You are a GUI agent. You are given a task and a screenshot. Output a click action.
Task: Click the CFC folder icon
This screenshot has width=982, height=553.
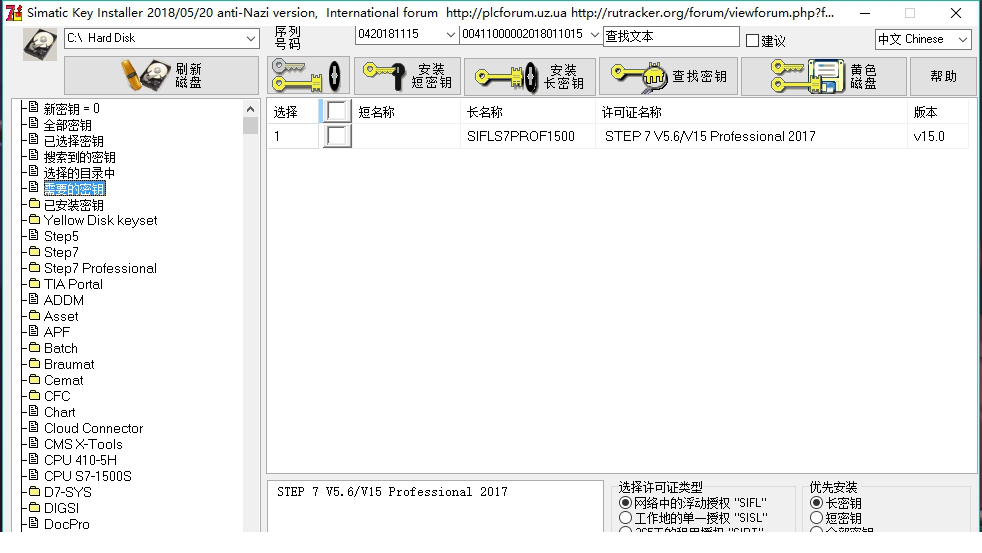(34, 395)
